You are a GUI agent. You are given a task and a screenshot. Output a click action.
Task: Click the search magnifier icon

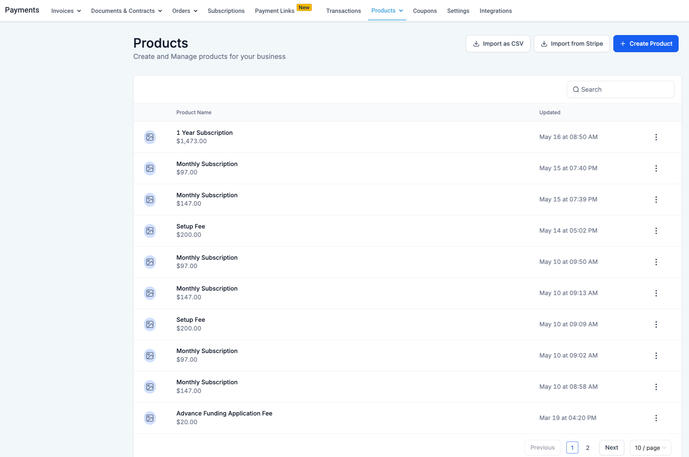(x=576, y=90)
